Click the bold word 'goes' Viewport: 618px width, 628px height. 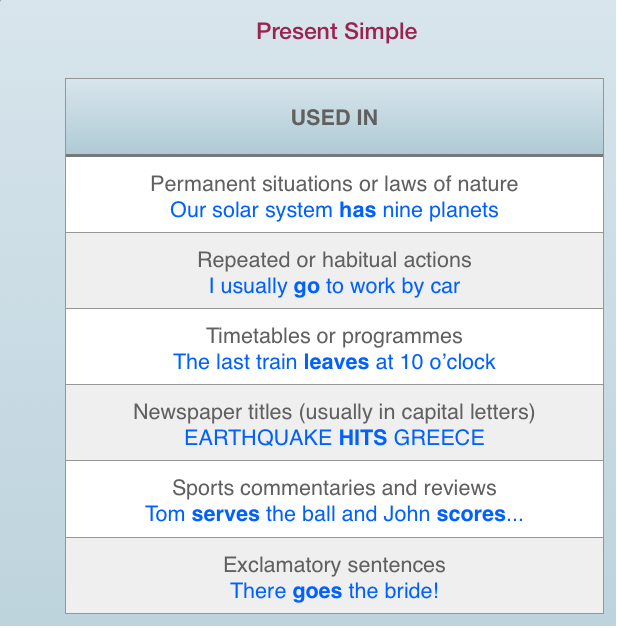(317, 592)
